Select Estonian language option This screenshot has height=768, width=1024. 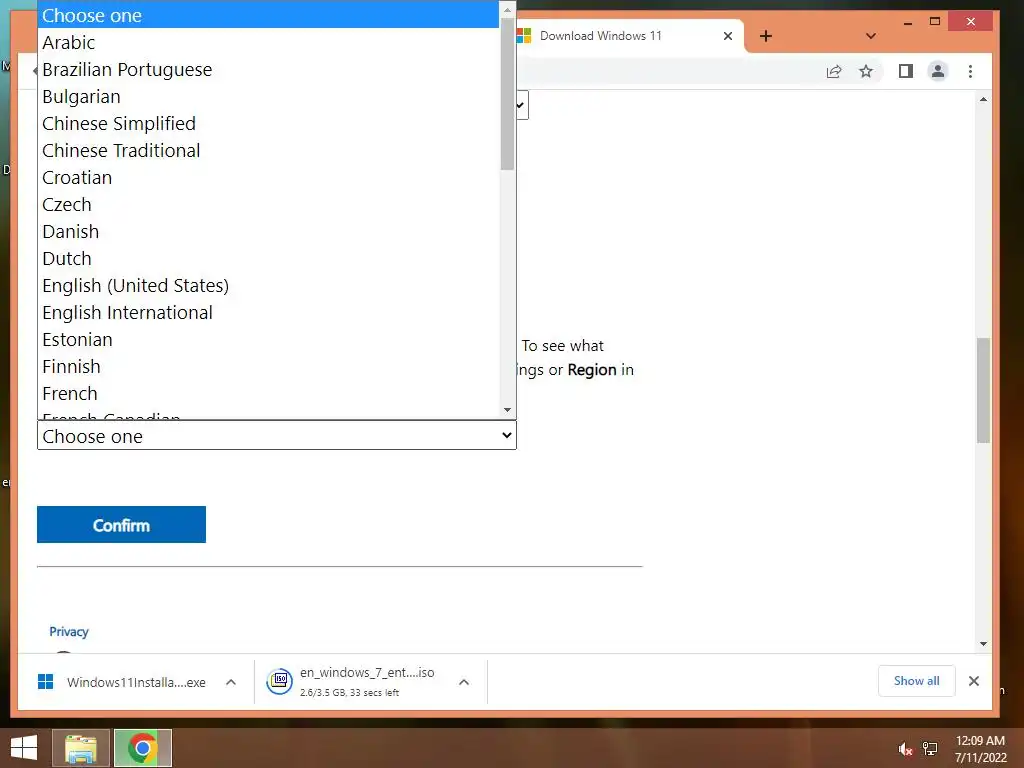click(268, 340)
